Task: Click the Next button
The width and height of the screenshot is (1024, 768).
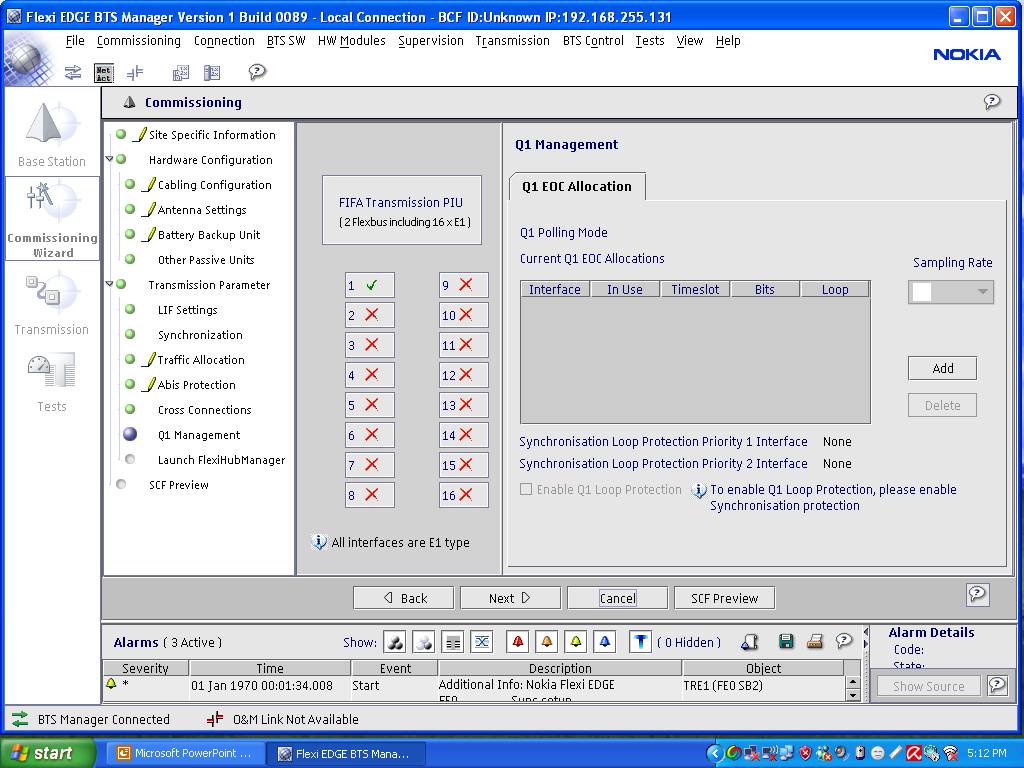Action: (x=510, y=598)
